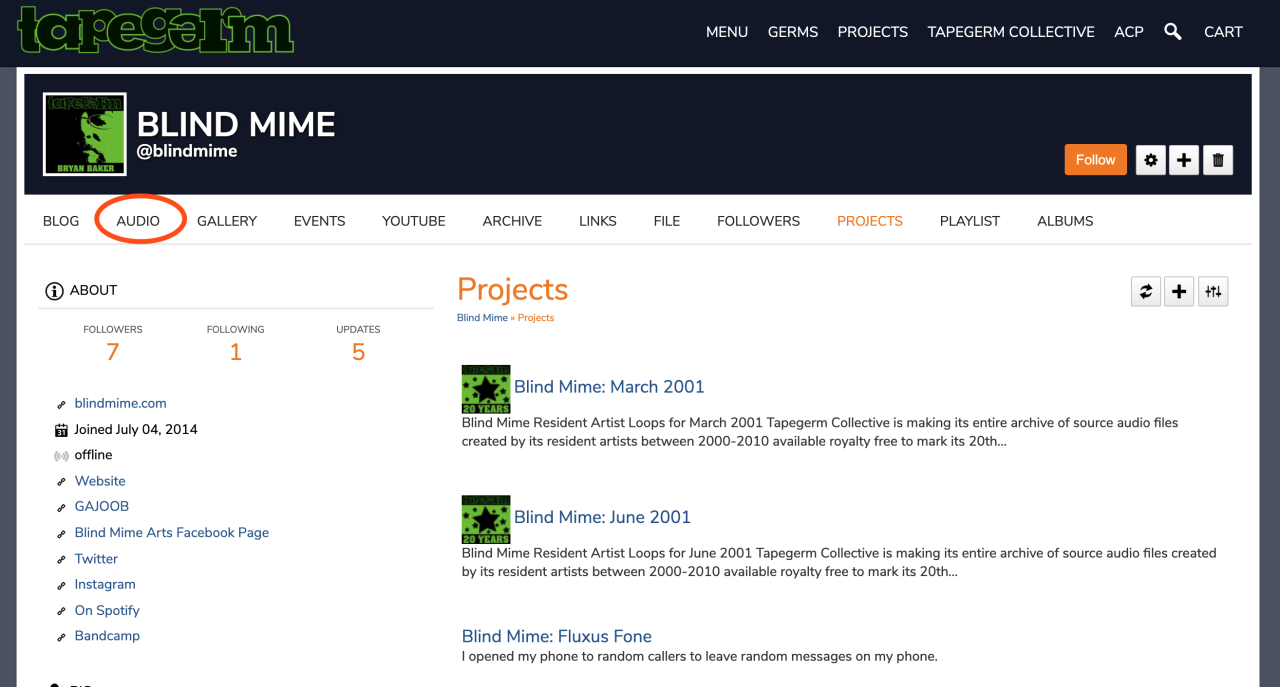
Task: Open the Bandcamp sidebar link
Action: coord(107,636)
